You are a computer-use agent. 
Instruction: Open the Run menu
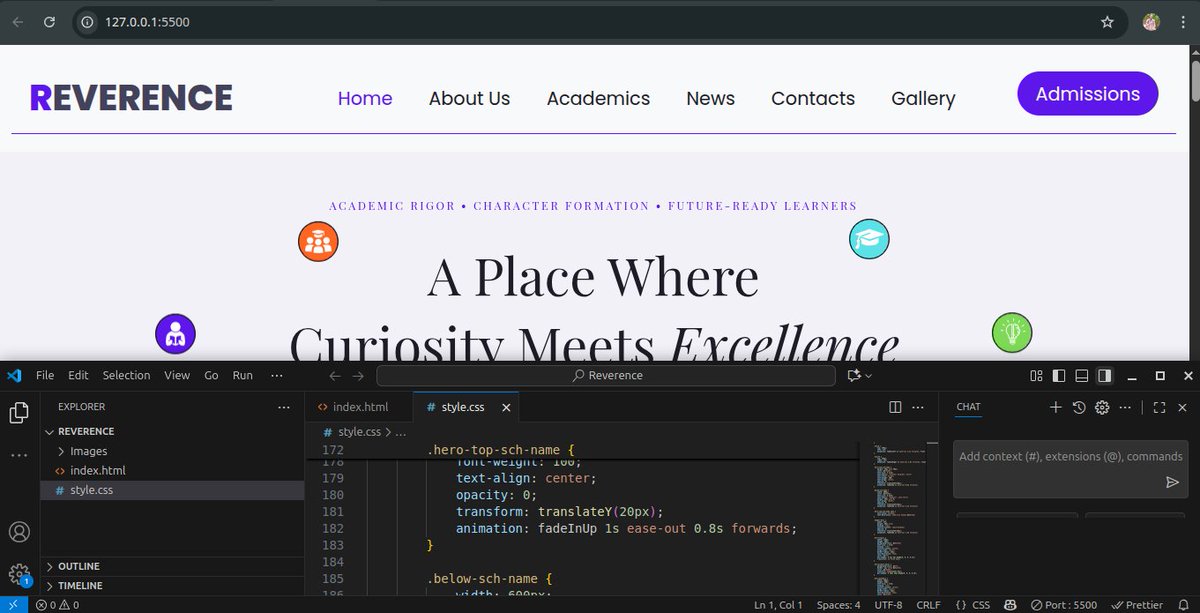pyautogui.click(x=242, y=376)
